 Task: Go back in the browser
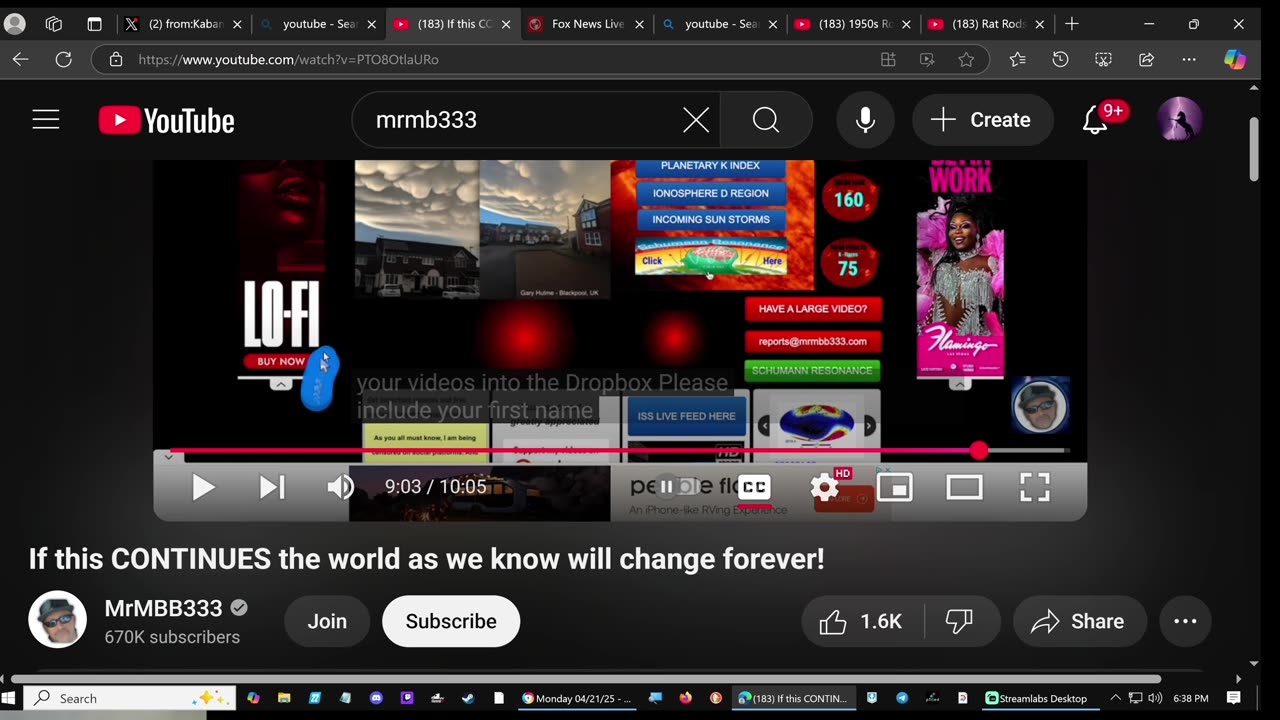click(20, 60)
